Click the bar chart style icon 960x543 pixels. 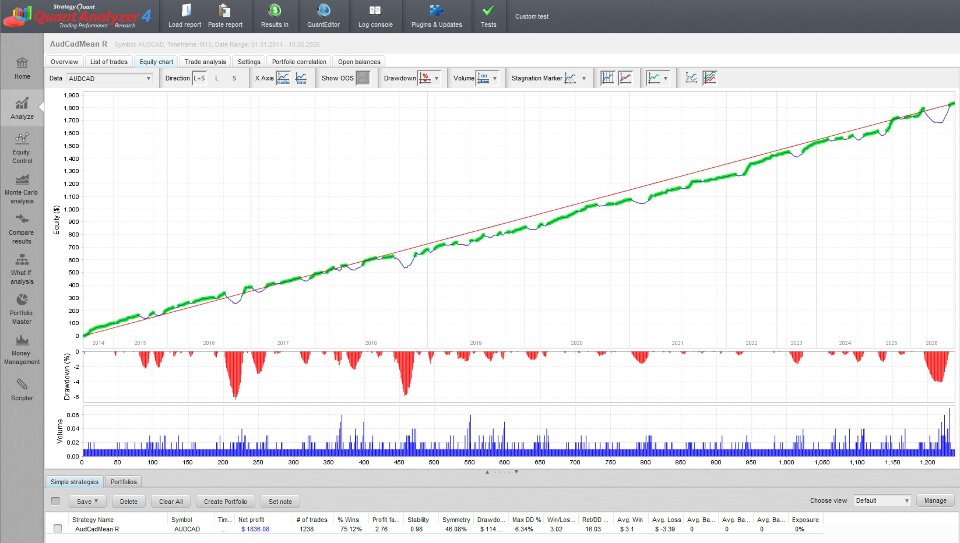607,78
